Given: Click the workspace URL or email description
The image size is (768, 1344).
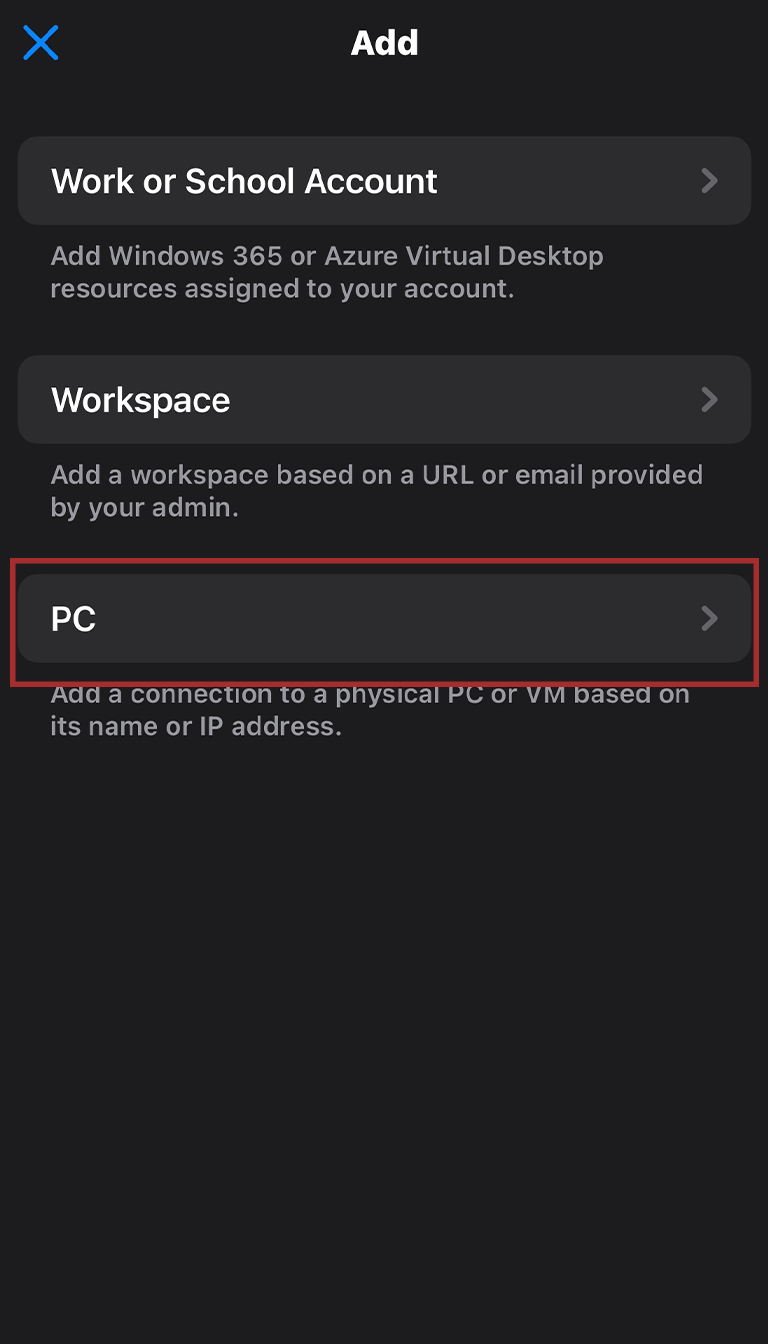Looking at the screenshot, I should click(x=376, y=475).
